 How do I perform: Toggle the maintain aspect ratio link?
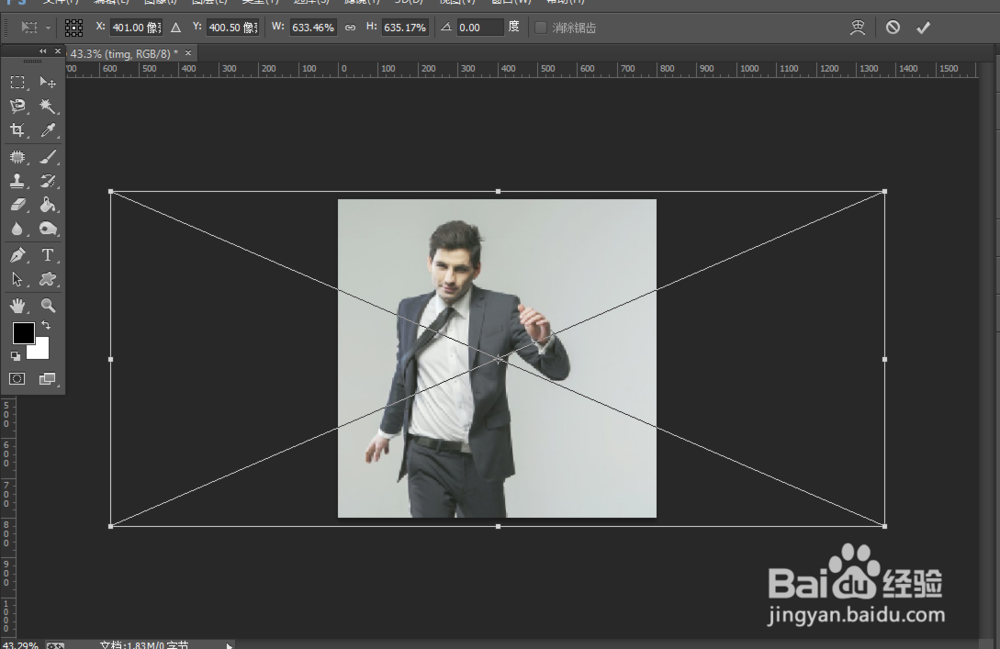(x=350, y=27)
